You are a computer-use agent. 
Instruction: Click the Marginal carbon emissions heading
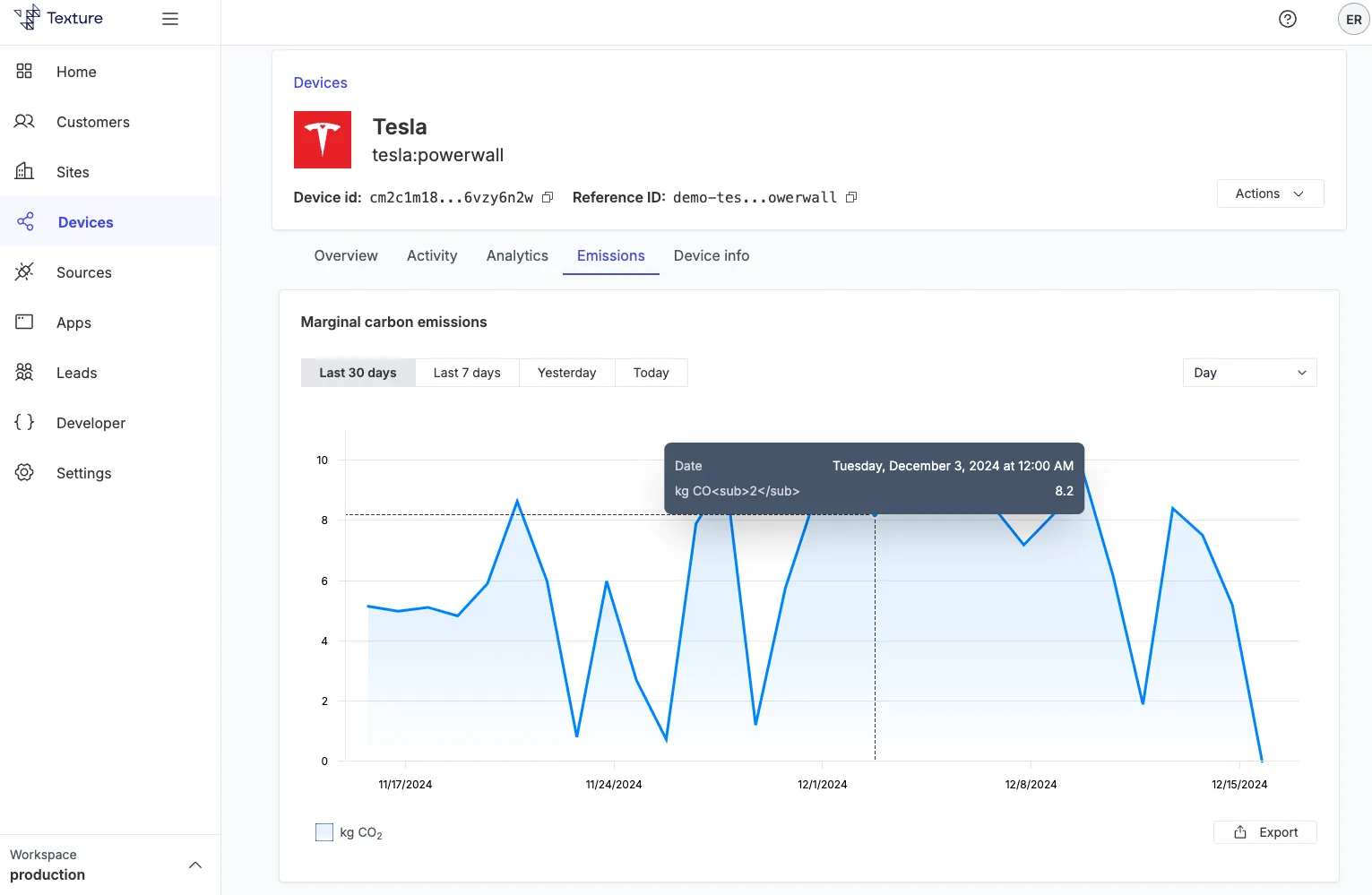(x=393, y=322)
